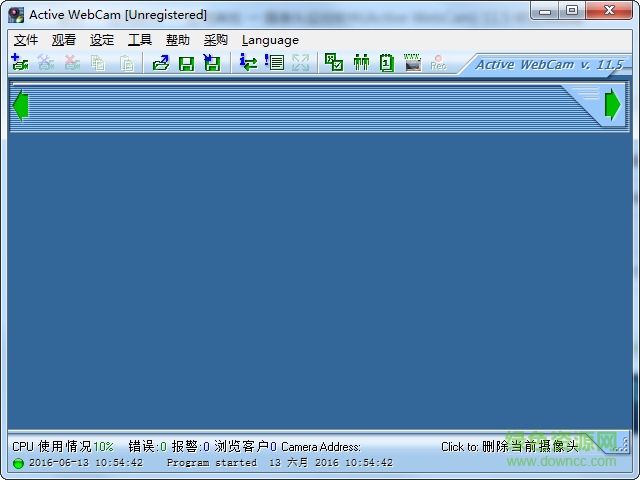The width and height of the screenshot is (640, 480).
Task: Click the application icon in title bar
Action: 16,15
